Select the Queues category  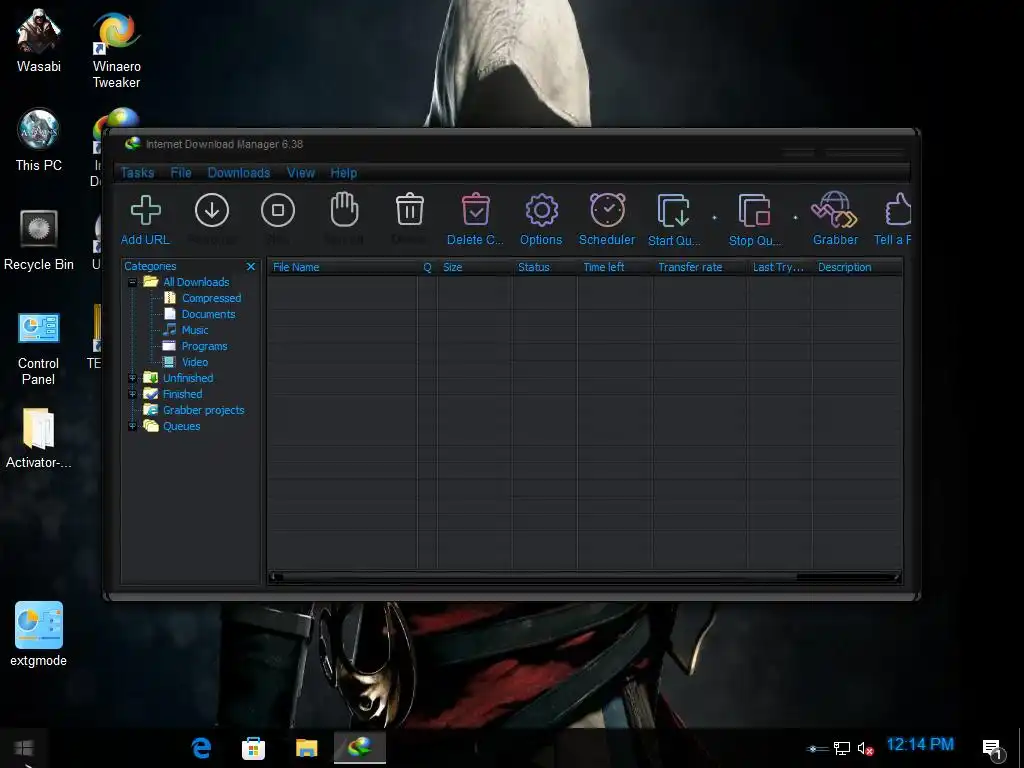pos(182,426)
